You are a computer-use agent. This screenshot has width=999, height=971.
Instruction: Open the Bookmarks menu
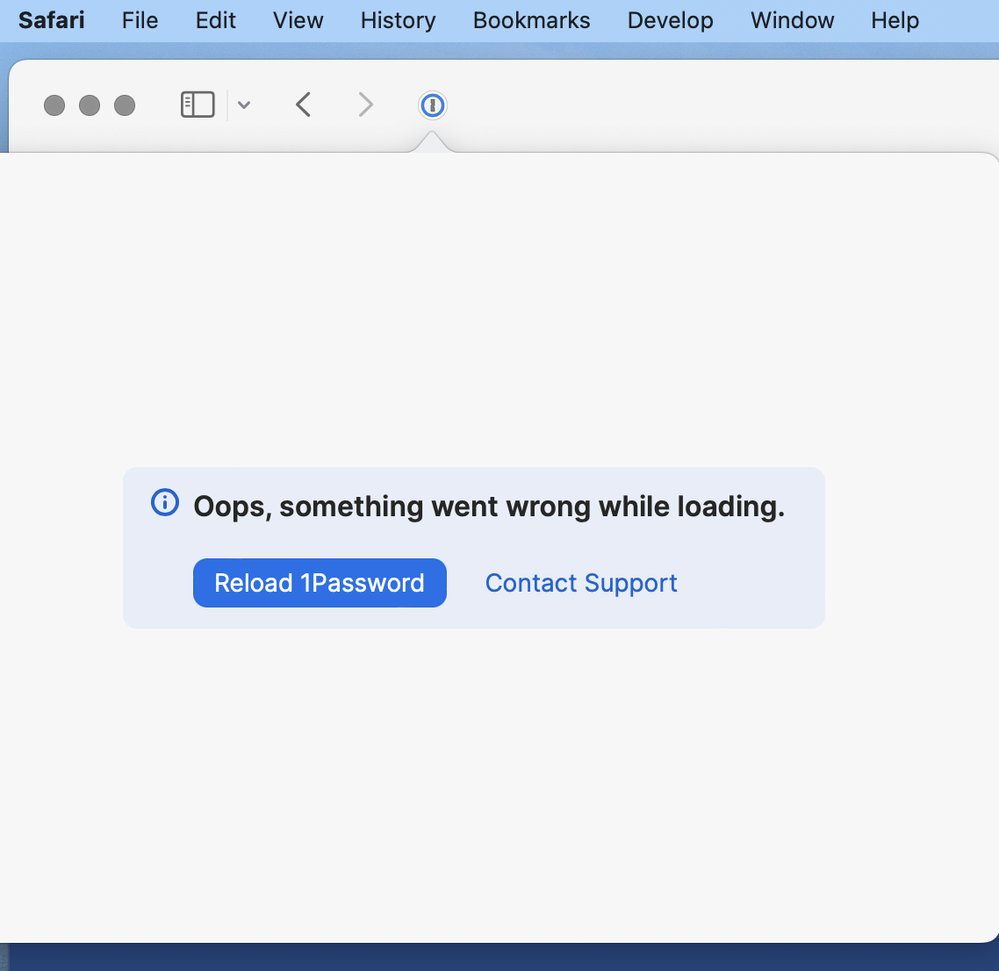pos(531,20)
